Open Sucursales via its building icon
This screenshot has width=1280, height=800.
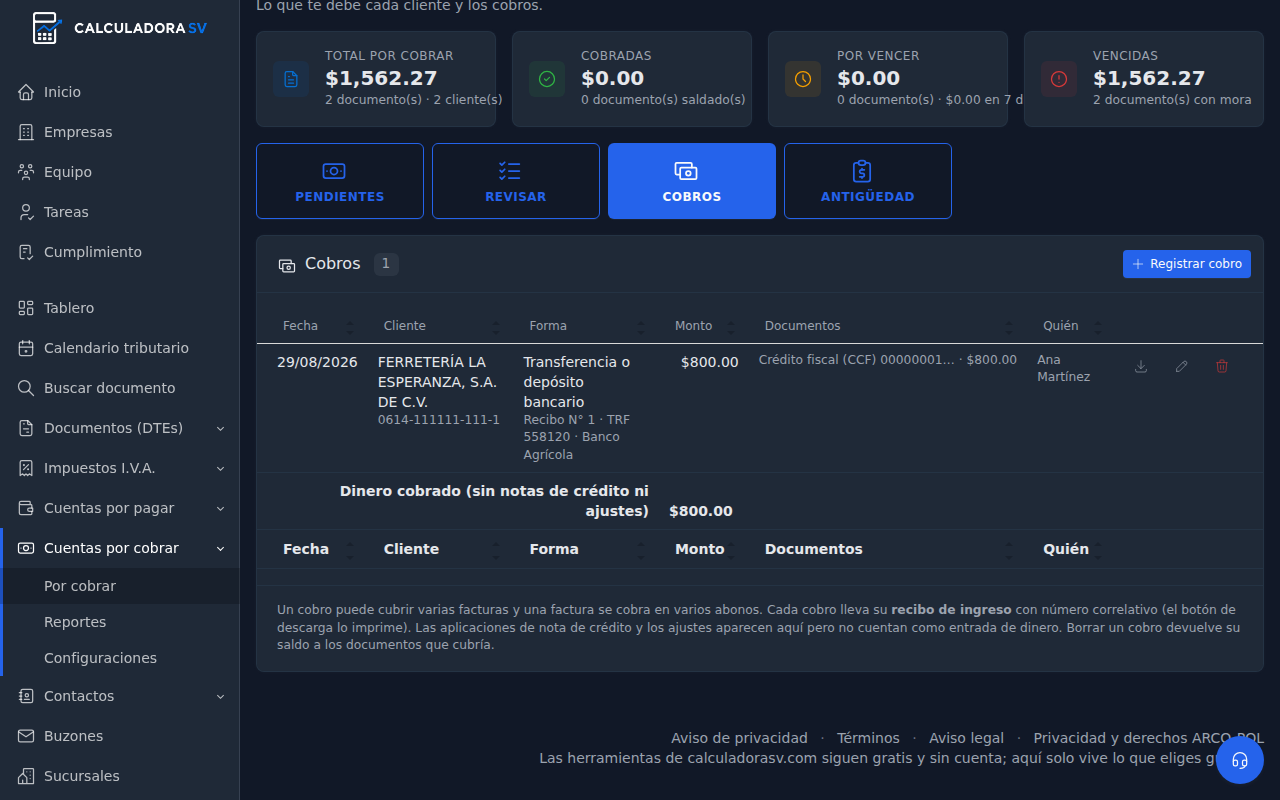26,776
